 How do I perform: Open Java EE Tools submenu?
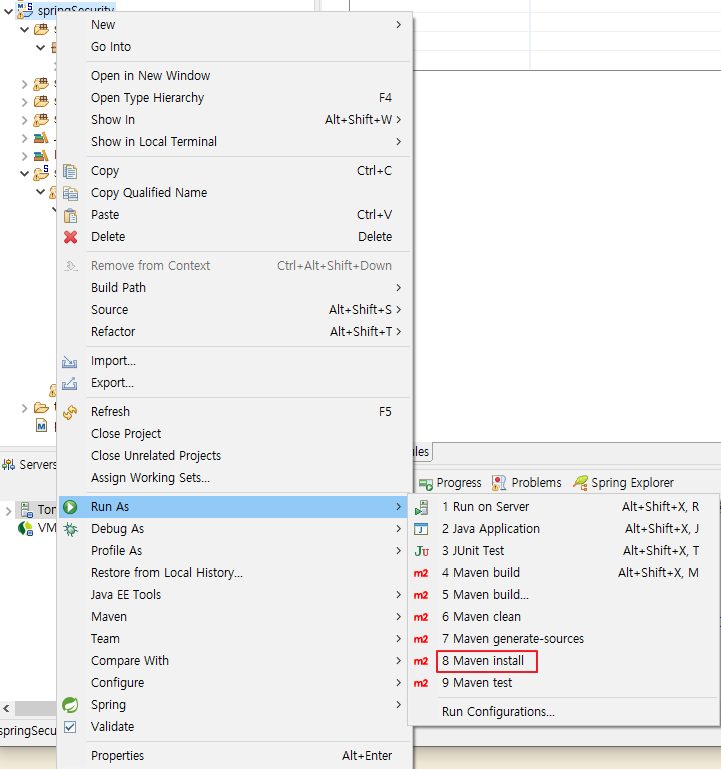coord(126,594)
